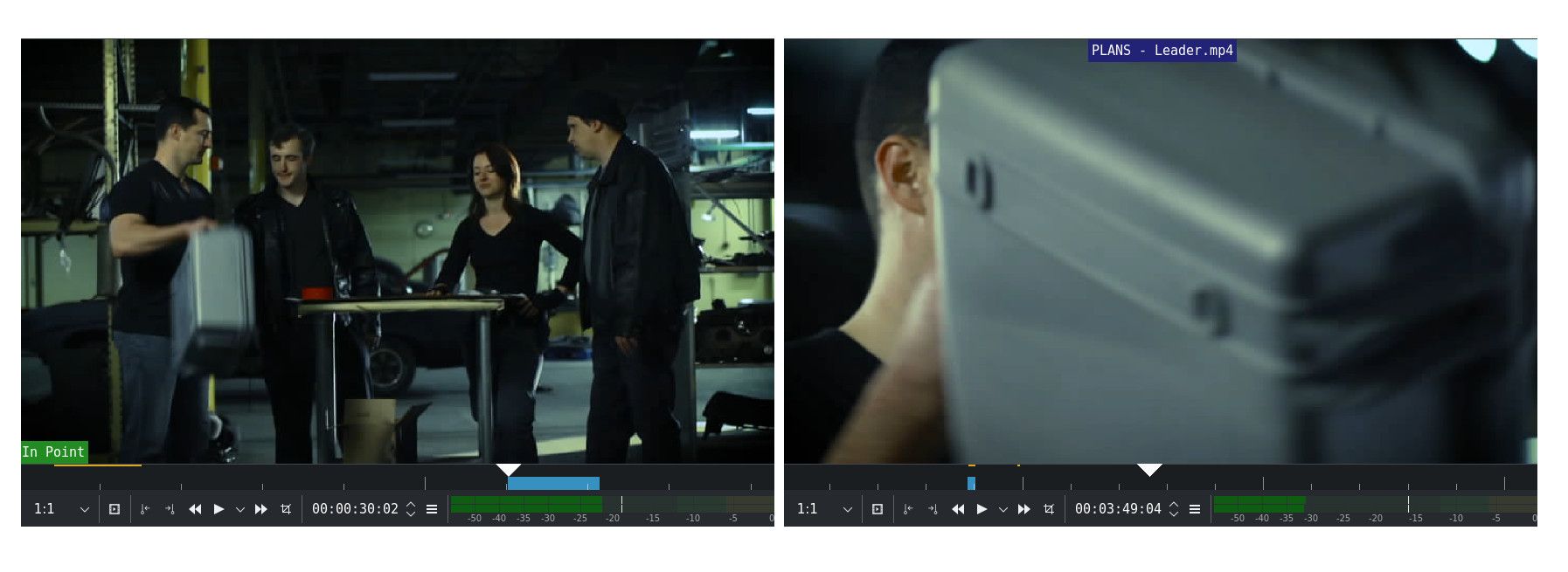
Task: Click the clip monitor audio level meter
Action: click(612, 504)
